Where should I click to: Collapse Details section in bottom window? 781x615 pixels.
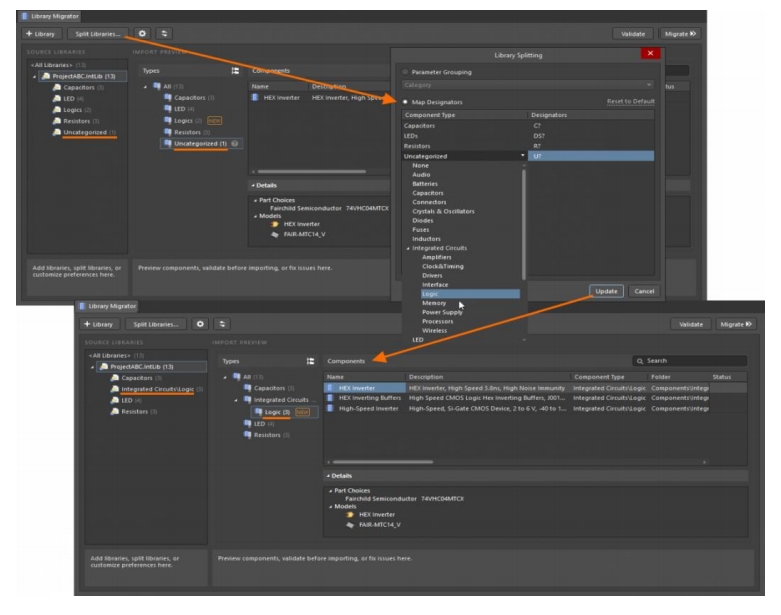pyautogui.click(x=328, y=476)
